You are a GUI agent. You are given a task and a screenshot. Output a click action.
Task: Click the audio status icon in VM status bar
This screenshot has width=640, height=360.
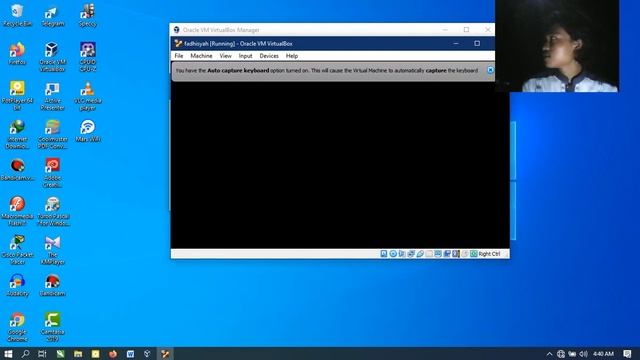click(x=402, y=254)
